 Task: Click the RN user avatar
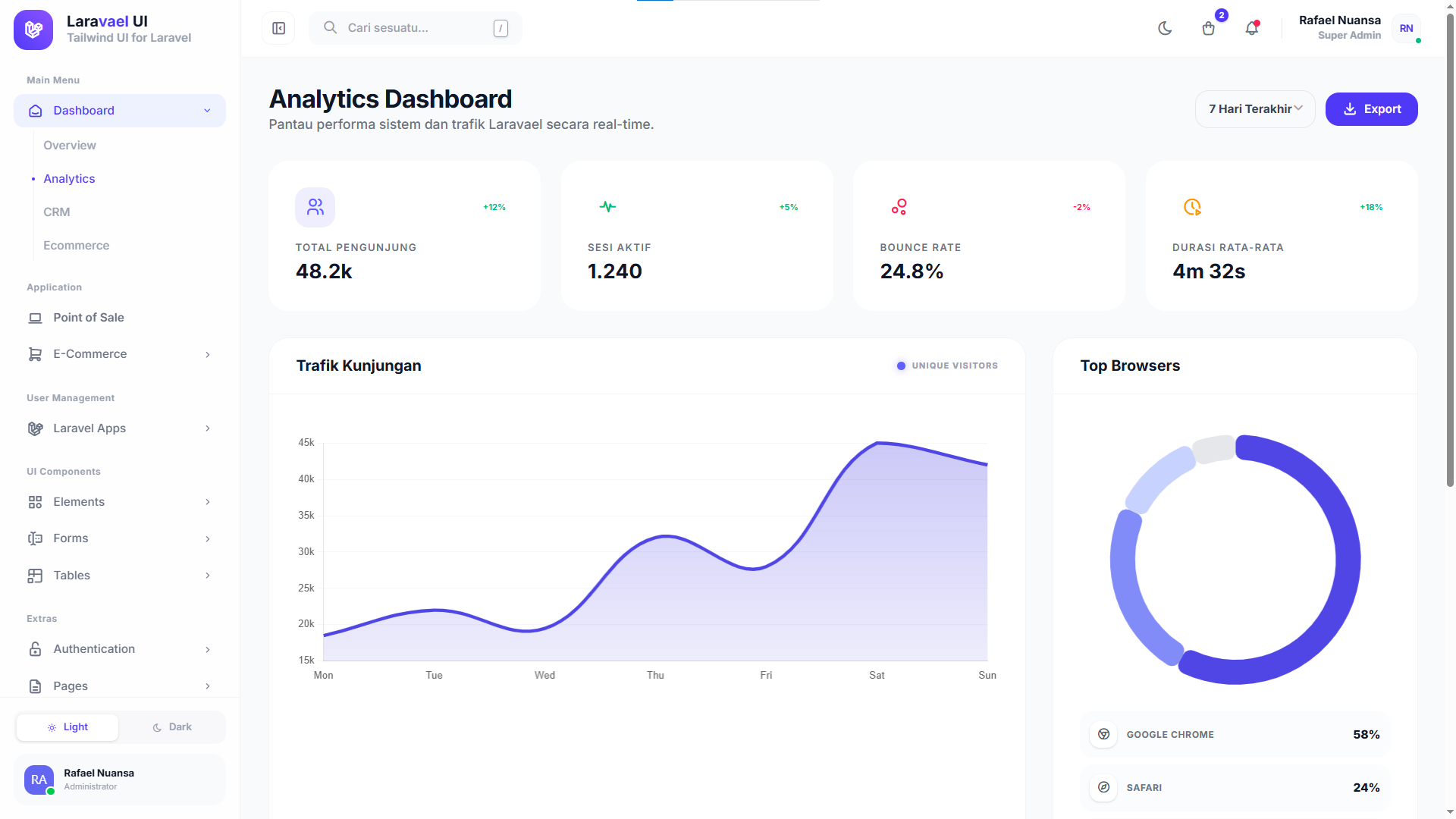tap(1406, 28)
